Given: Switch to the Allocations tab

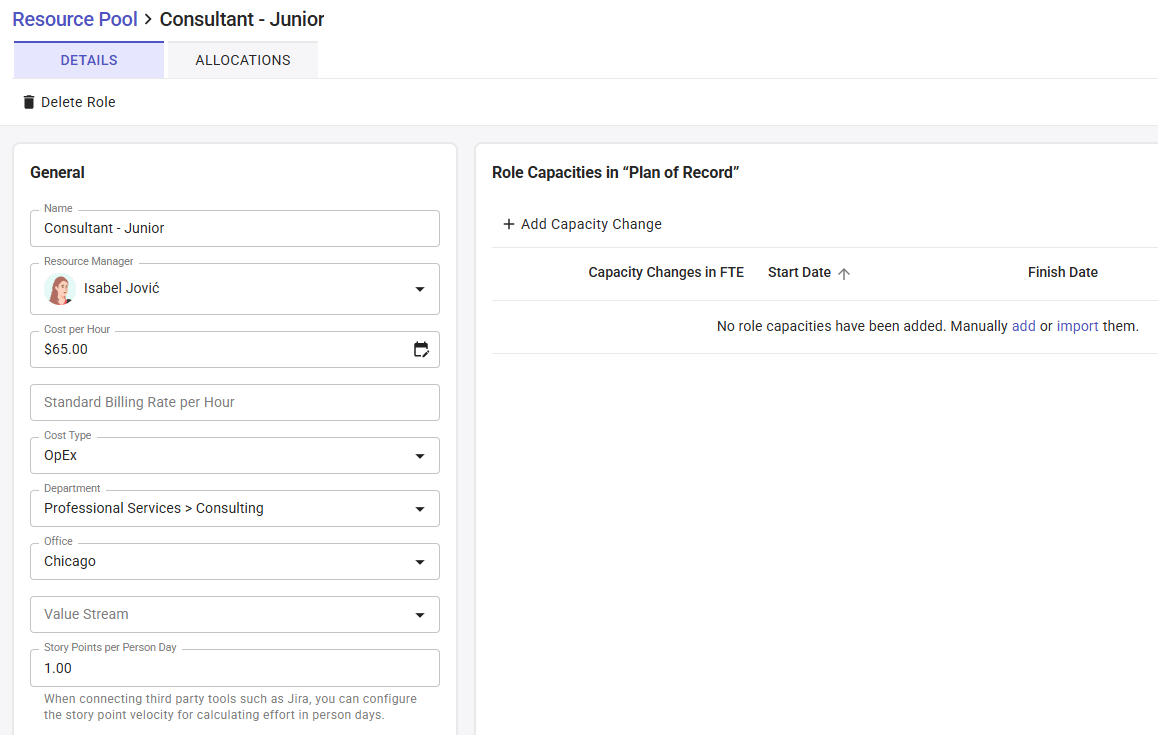Looking at the screenshot, I should click(243, 60).
